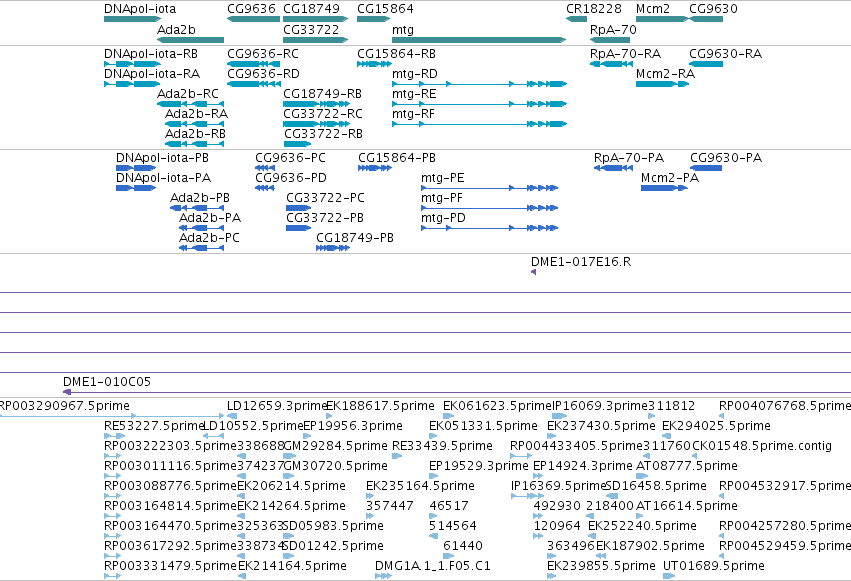Select protein CG33722-PB

[x=325, y=218]
